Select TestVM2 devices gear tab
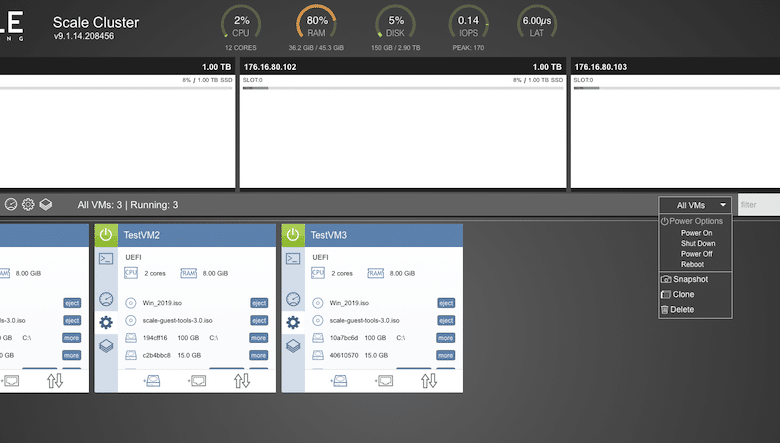780x443 pixels. (106, 323)
